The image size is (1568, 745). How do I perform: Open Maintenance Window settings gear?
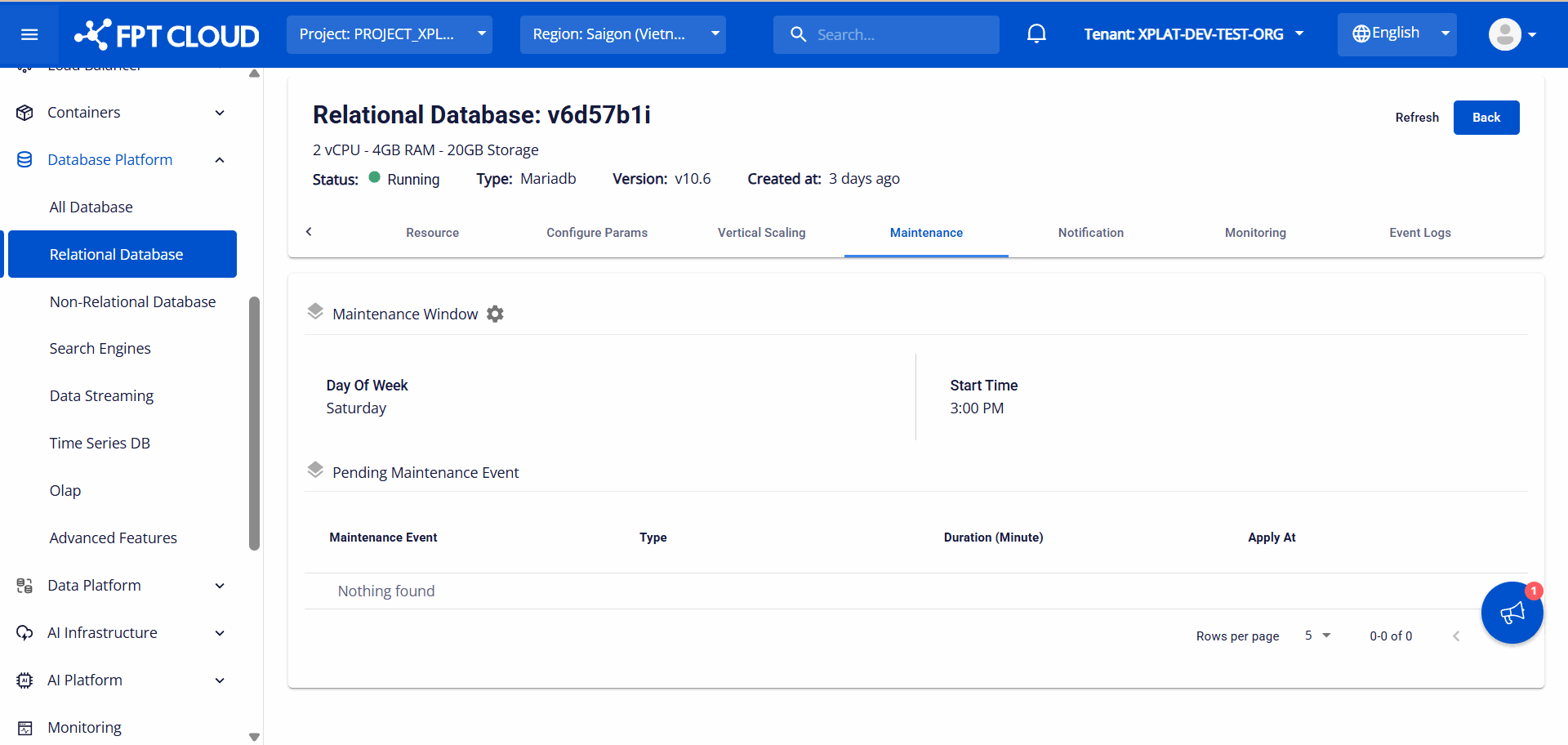pos(495,314)
